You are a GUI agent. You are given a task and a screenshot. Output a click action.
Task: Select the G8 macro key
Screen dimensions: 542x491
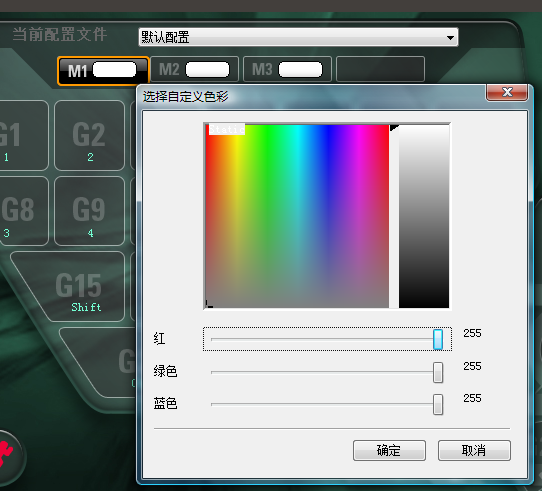pos(21,211)
